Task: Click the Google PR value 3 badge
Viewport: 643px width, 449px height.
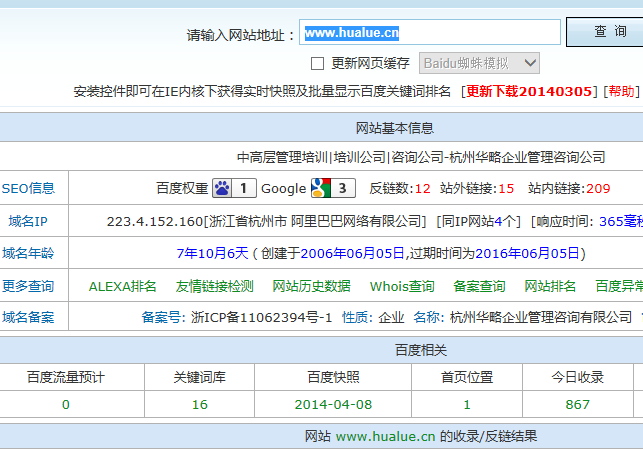Action: coord(343,188)
